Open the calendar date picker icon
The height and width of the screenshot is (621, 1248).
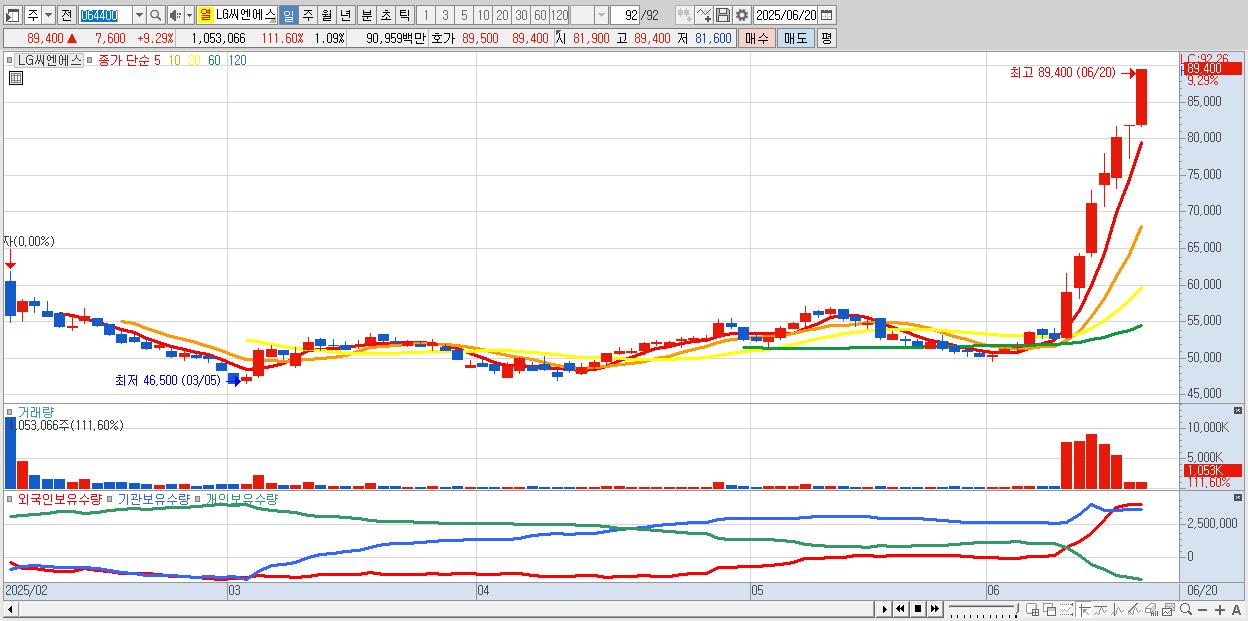(x=827, y=15)
